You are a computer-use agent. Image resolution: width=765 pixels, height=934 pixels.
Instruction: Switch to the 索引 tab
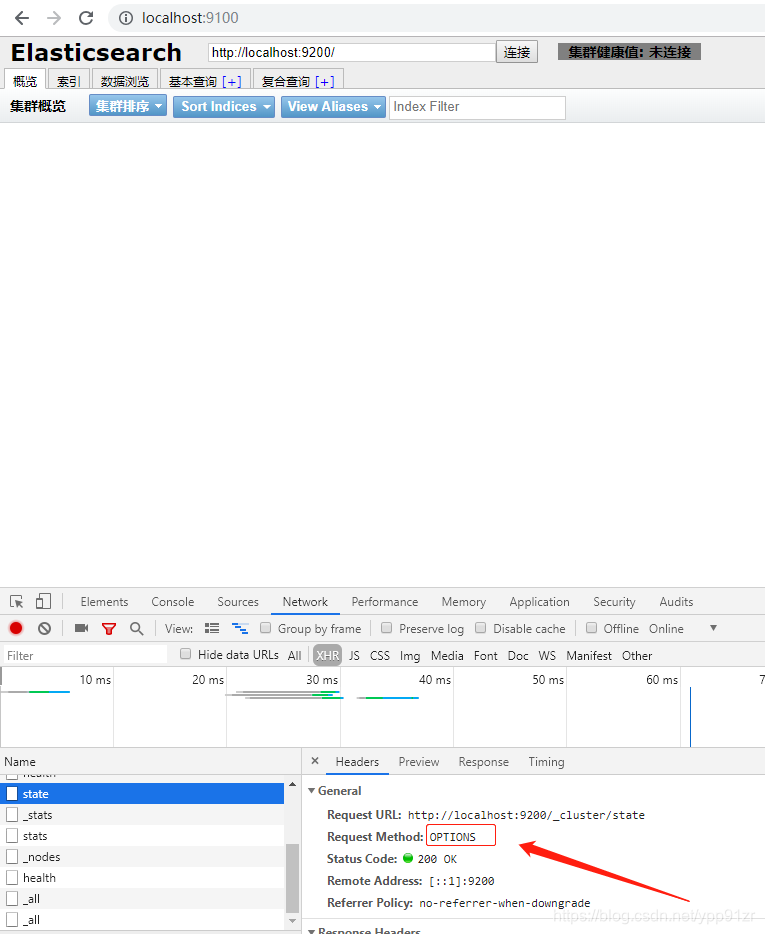click(x=69, y=81)
